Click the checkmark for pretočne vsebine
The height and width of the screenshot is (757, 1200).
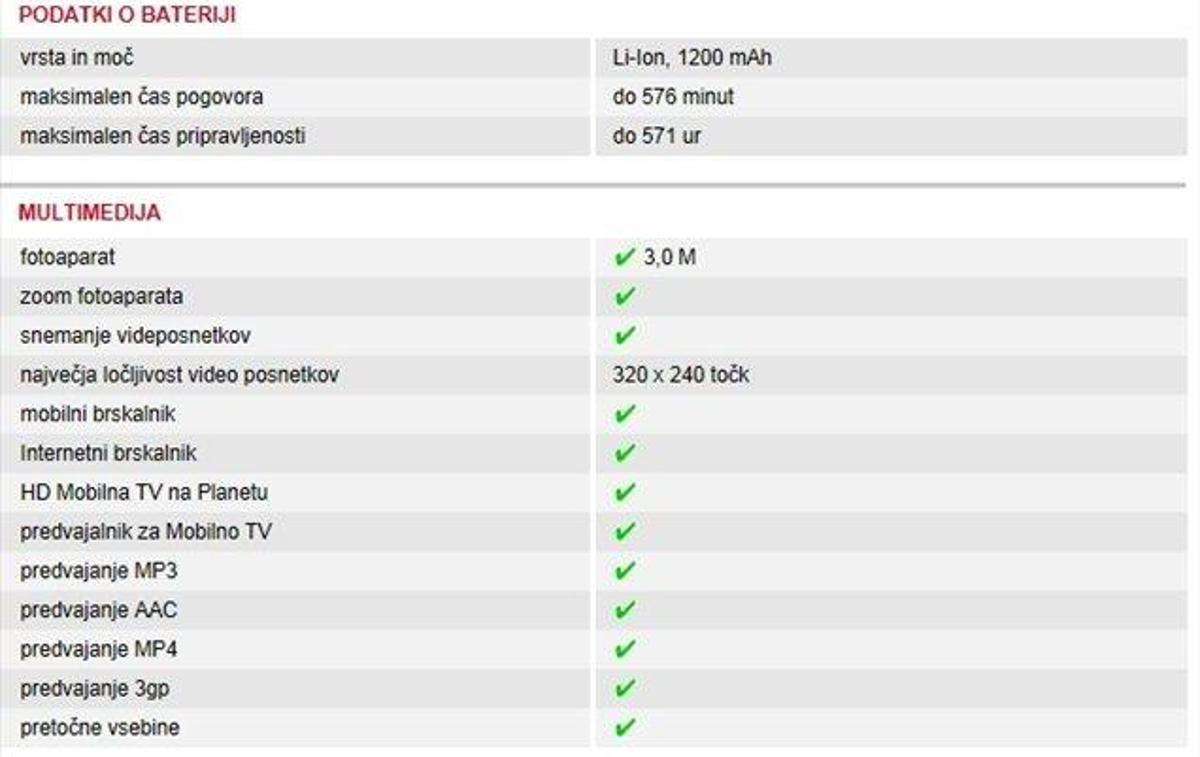pyautogui.click(x=625, y=728)
